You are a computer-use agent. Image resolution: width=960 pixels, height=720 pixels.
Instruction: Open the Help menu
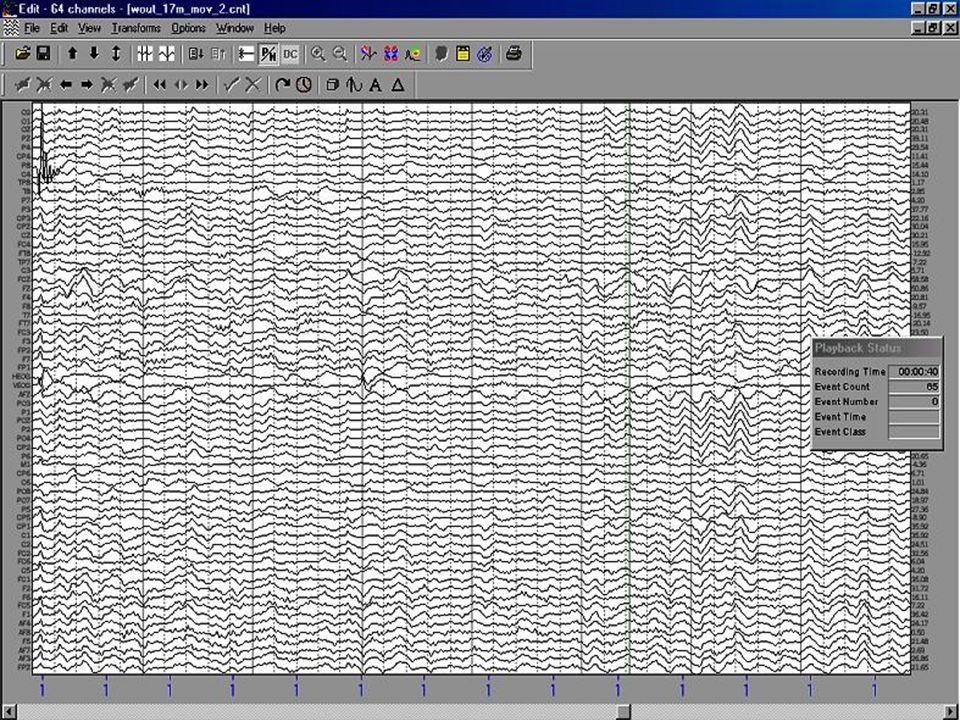pos(275,28)
